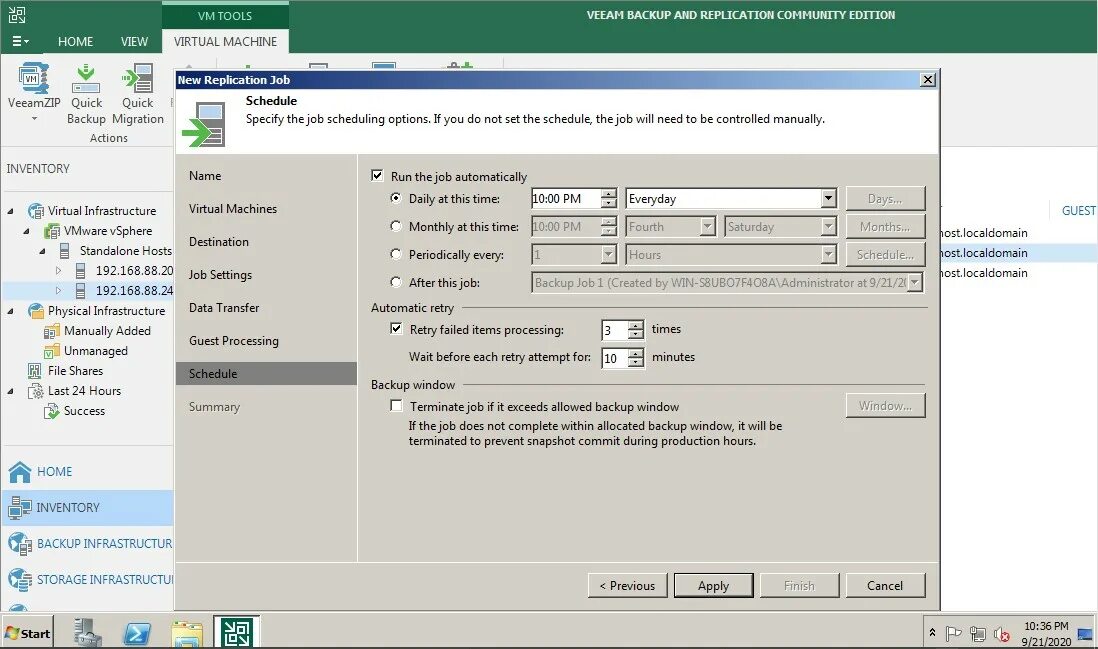The image size is (1098, 649).
Task: Select the VIRTUAL MACHINE ribbon tab
Action: pos(225,41)
